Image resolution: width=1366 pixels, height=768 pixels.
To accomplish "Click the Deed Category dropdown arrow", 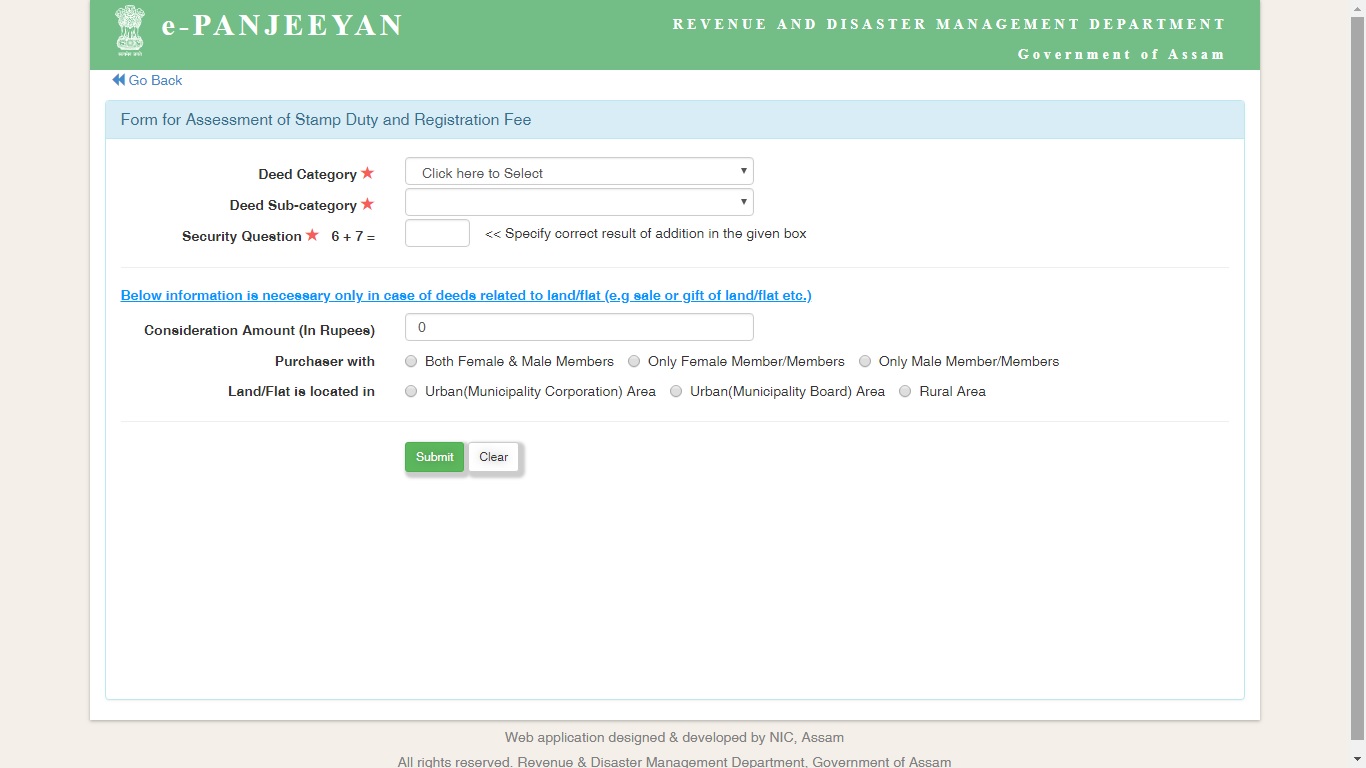I will pos(743,172).
